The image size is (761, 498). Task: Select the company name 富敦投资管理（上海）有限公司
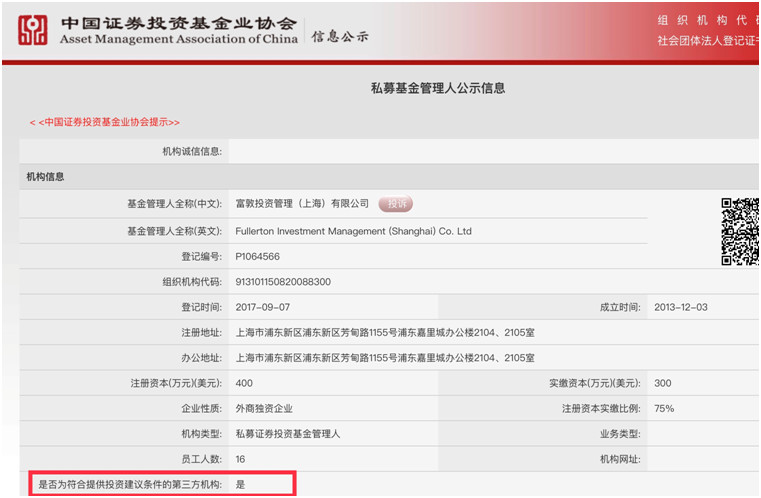[302, 204]
